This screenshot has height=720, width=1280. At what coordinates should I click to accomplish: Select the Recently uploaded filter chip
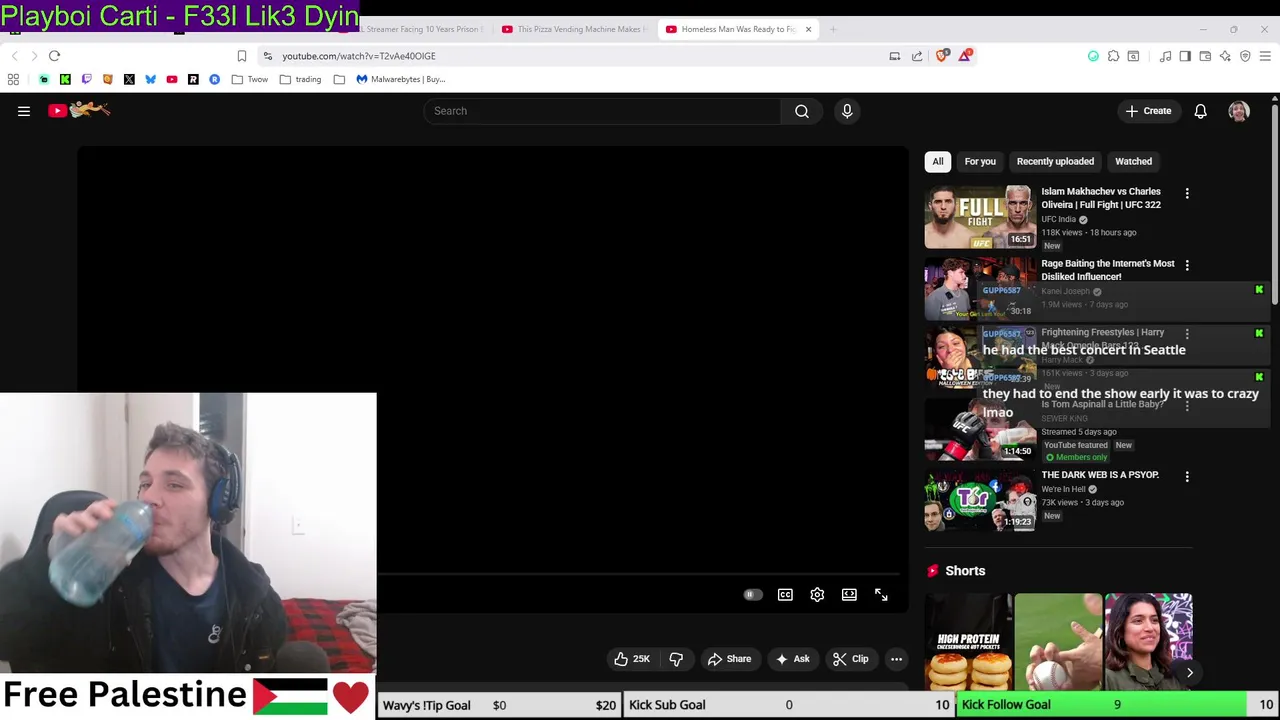tap(1055, 161)
